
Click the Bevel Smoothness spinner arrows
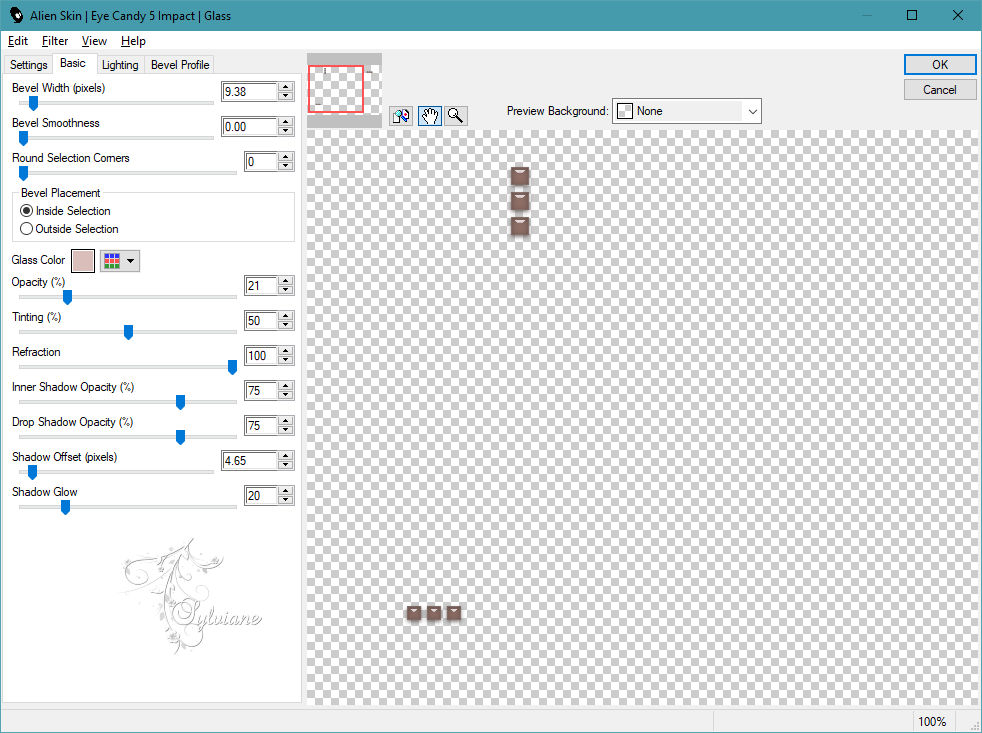pos(286,127)
